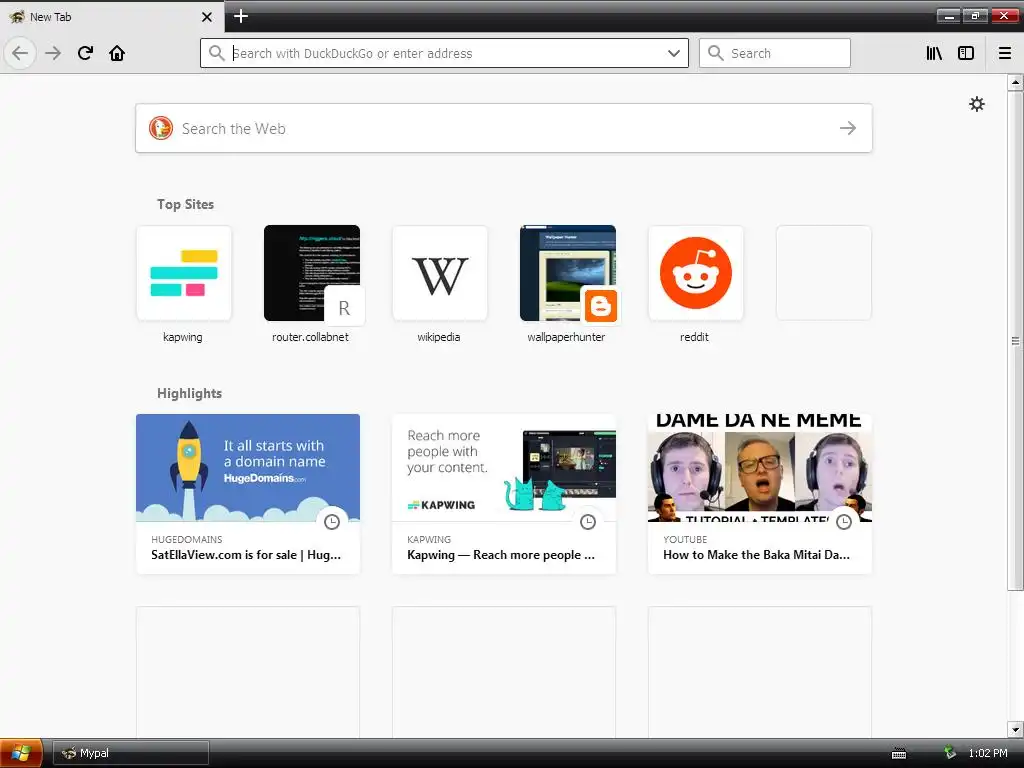The height and width of the screenshot is (768, 1024).
Task: Submit the web search with the arrow button
Action: [x=848, y=128]
